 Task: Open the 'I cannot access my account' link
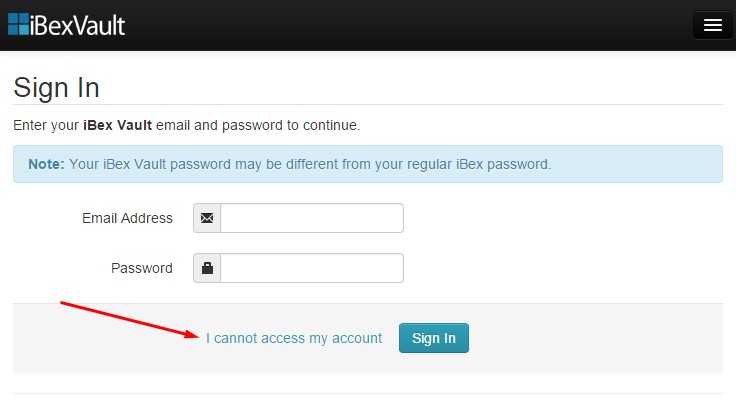294,338
